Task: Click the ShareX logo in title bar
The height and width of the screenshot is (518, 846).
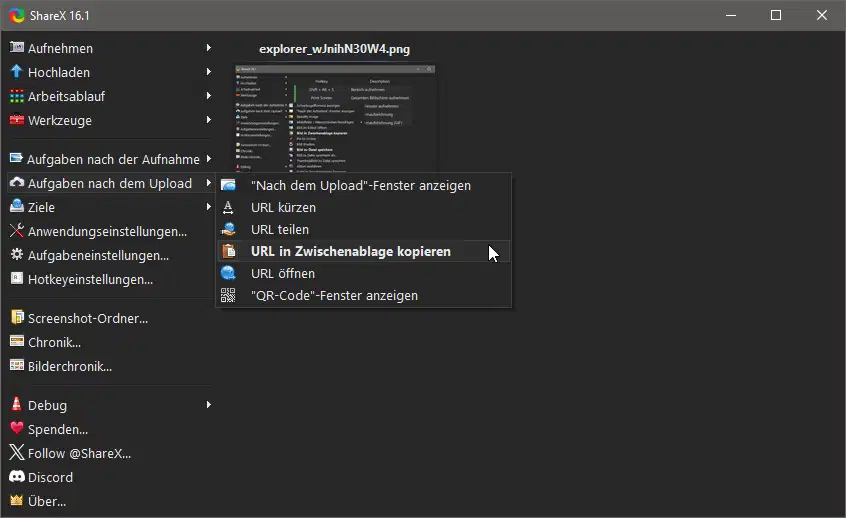Action: pos(17,15)
